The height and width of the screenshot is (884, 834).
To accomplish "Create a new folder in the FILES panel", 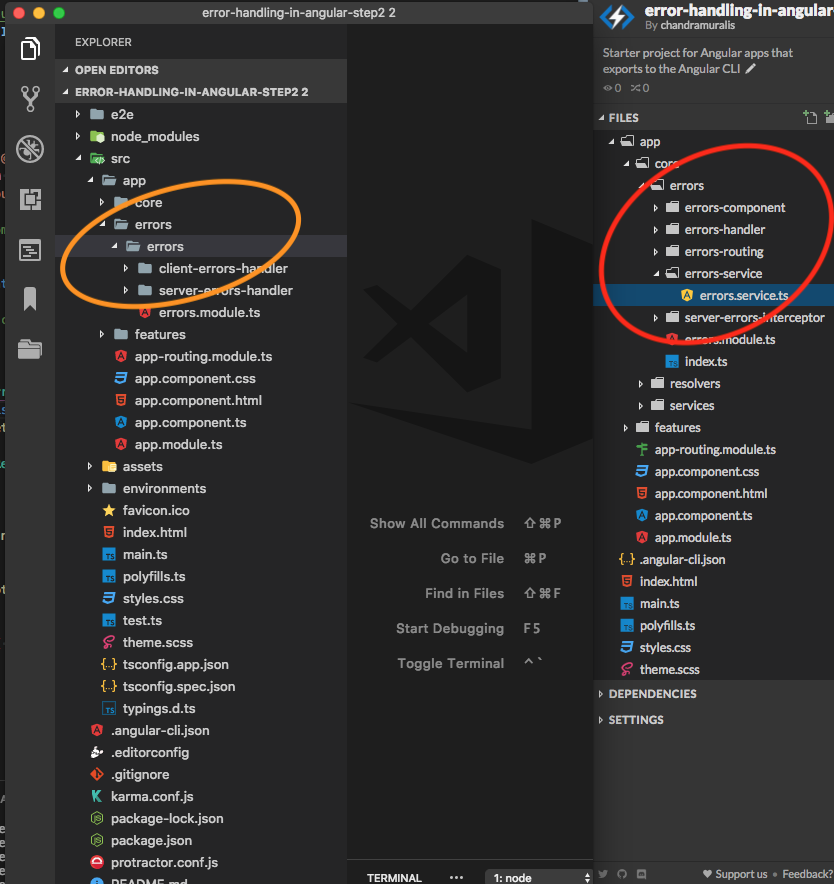I will pyautogui.click(x=829, y=118).
